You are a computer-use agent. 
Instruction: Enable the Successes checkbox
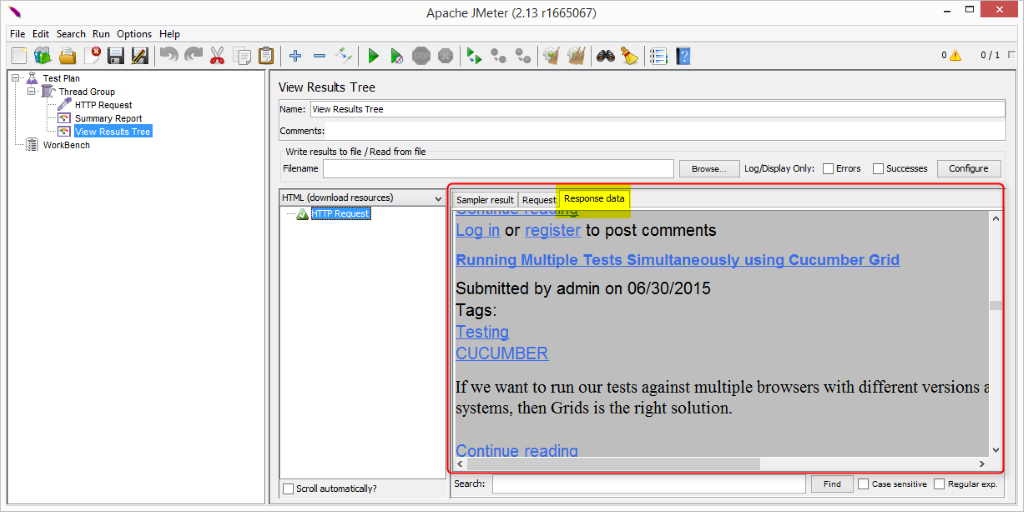(878, 168)
